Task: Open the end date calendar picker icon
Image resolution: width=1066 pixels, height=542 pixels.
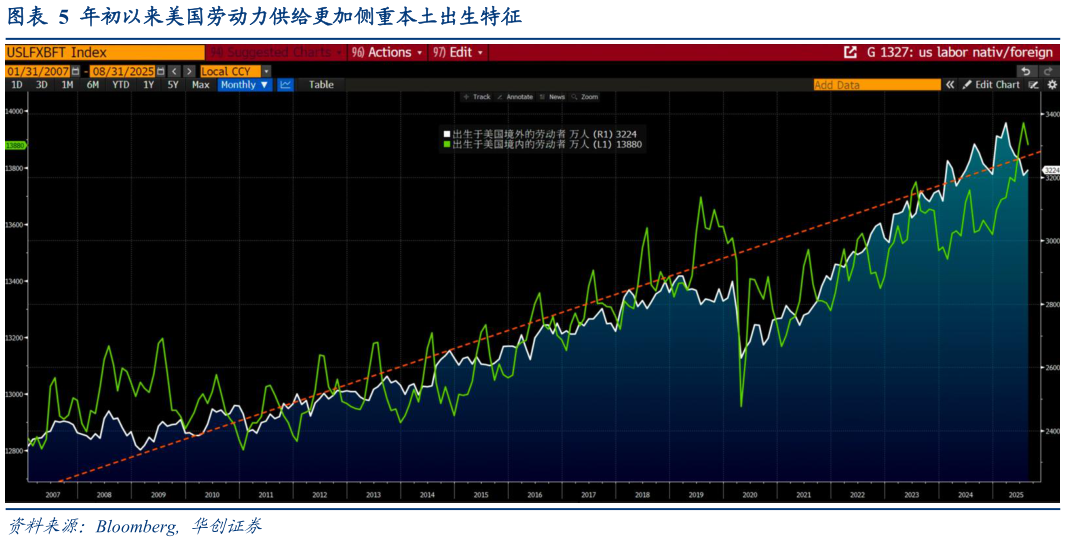Action: click(159, 71)
